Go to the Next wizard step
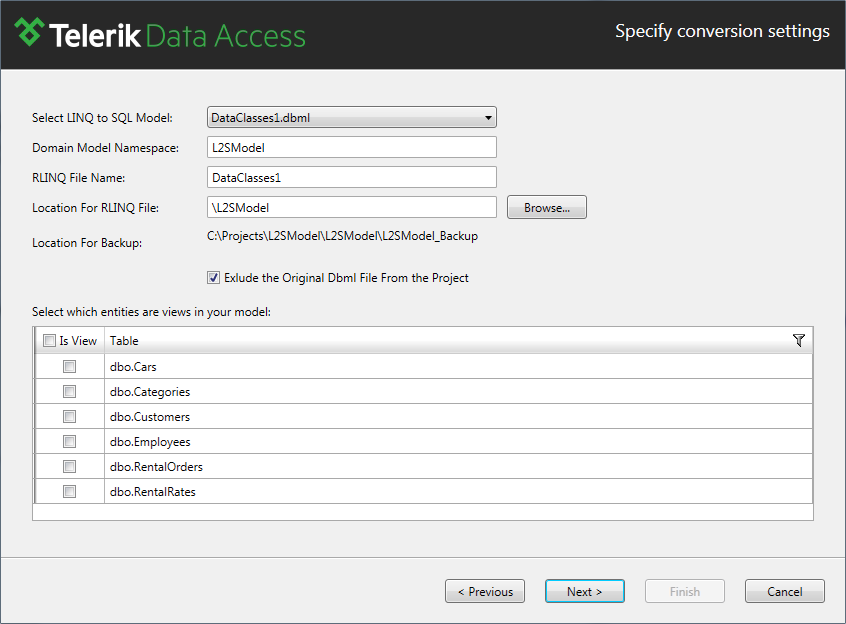846x624 pixels. (x=585, y=592)
